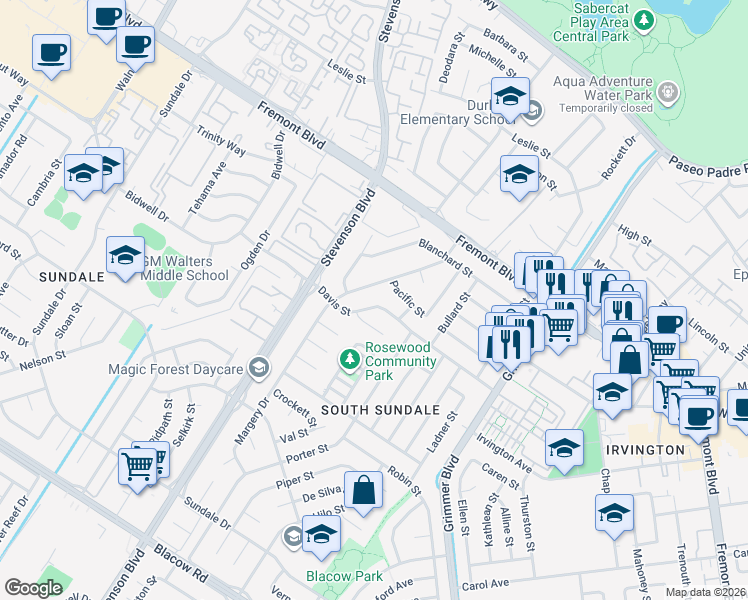Select the Aqua Adventure Water Park pin
The width and height of the screenshot is (748, 600).
point(668,92)
